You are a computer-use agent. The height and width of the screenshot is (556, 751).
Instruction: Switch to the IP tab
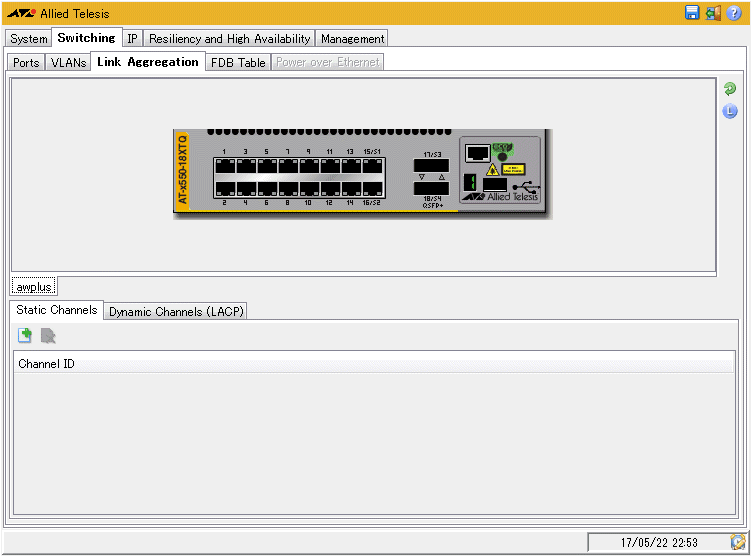(132, 39)
